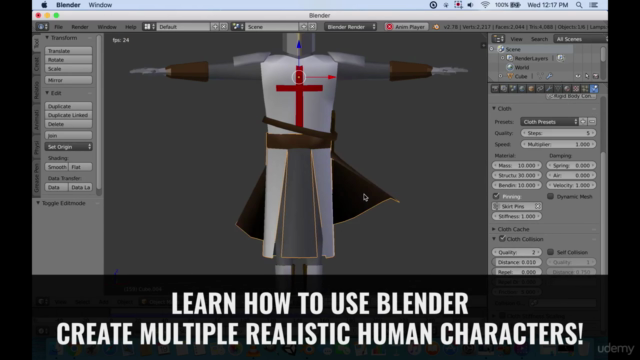Open the outliner Search menu
This screenshot has height=360, width=640.
click(539, 39)
